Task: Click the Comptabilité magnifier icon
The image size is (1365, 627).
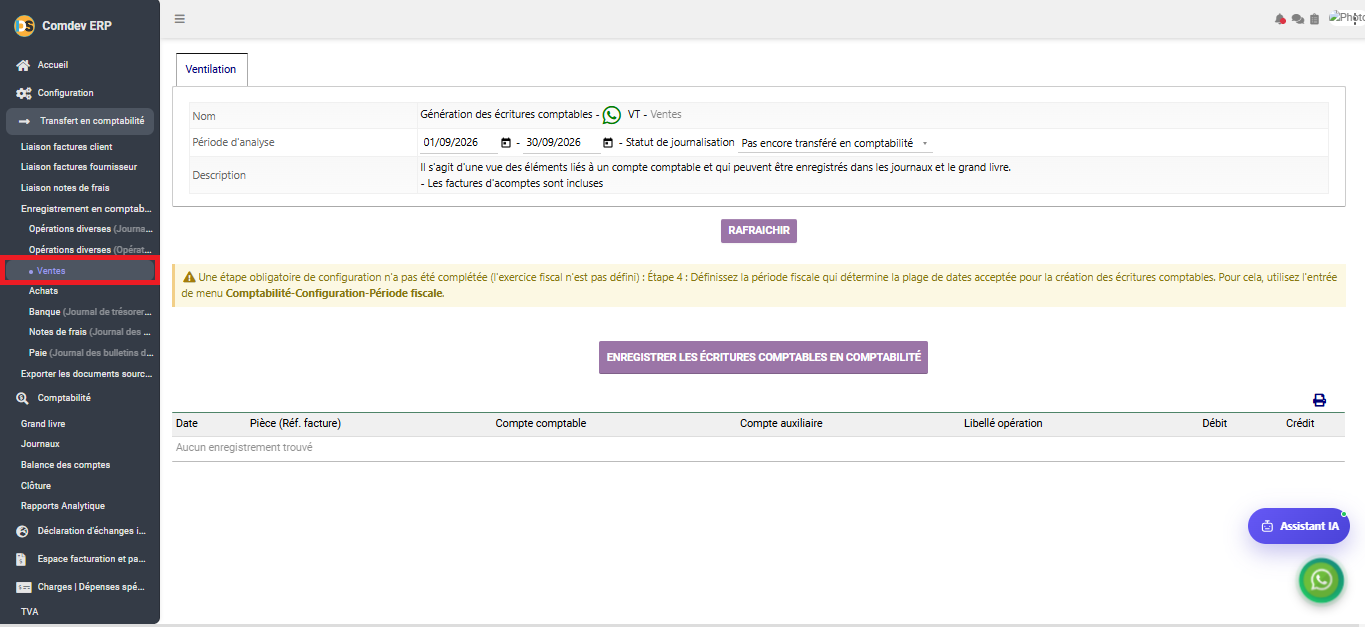Action: pyautogui.click(x=23, y=398)
